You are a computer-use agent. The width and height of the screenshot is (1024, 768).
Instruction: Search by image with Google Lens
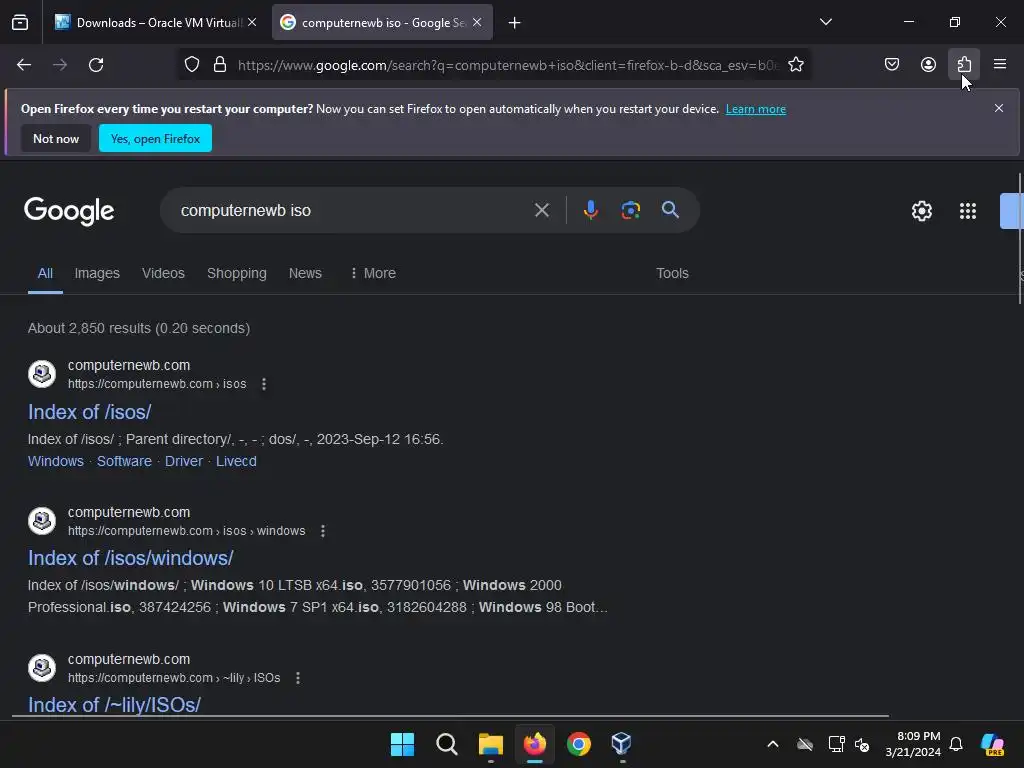tap(630, 210)
